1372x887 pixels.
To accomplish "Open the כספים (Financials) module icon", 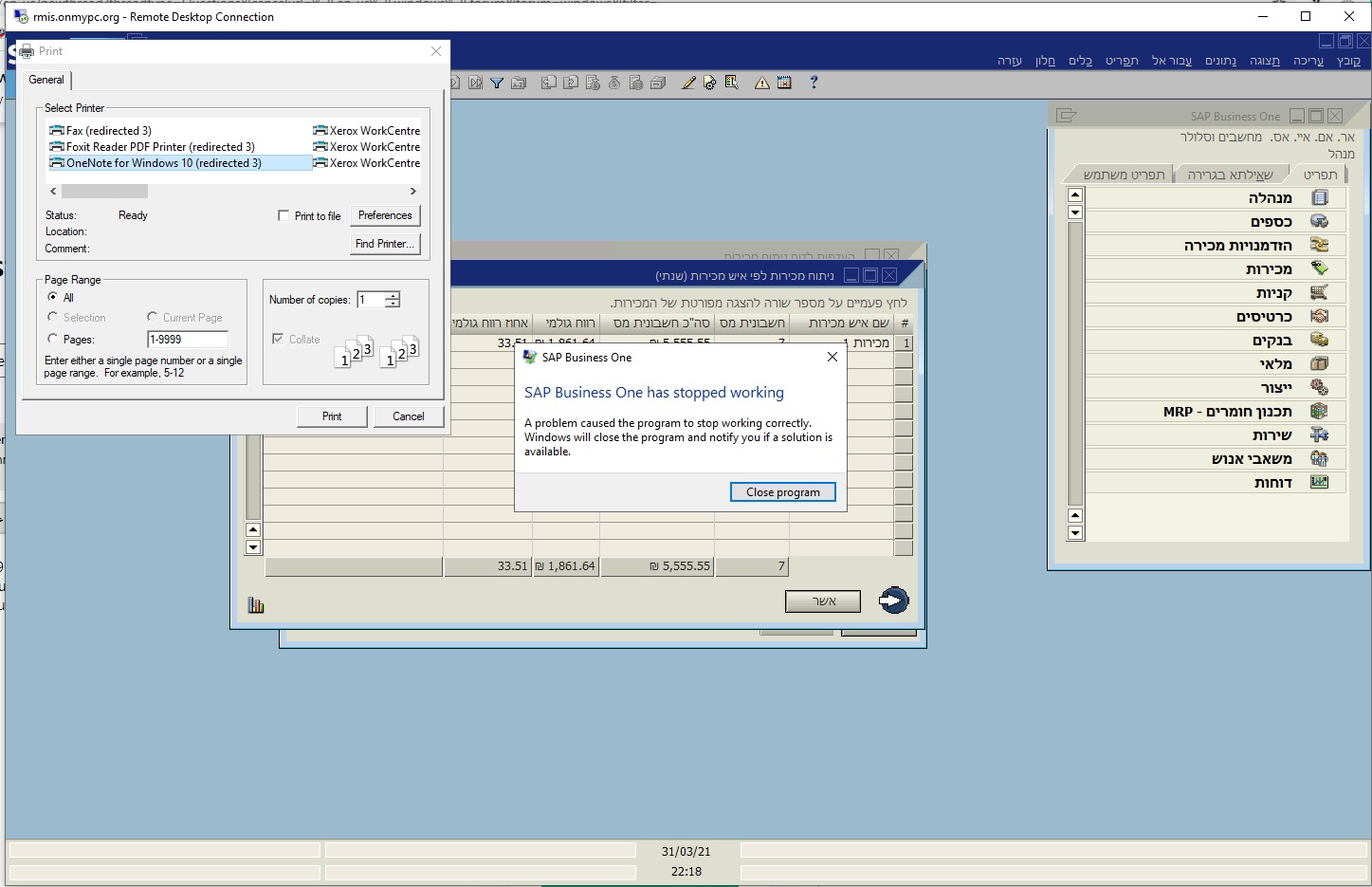I will (1319, 220).
